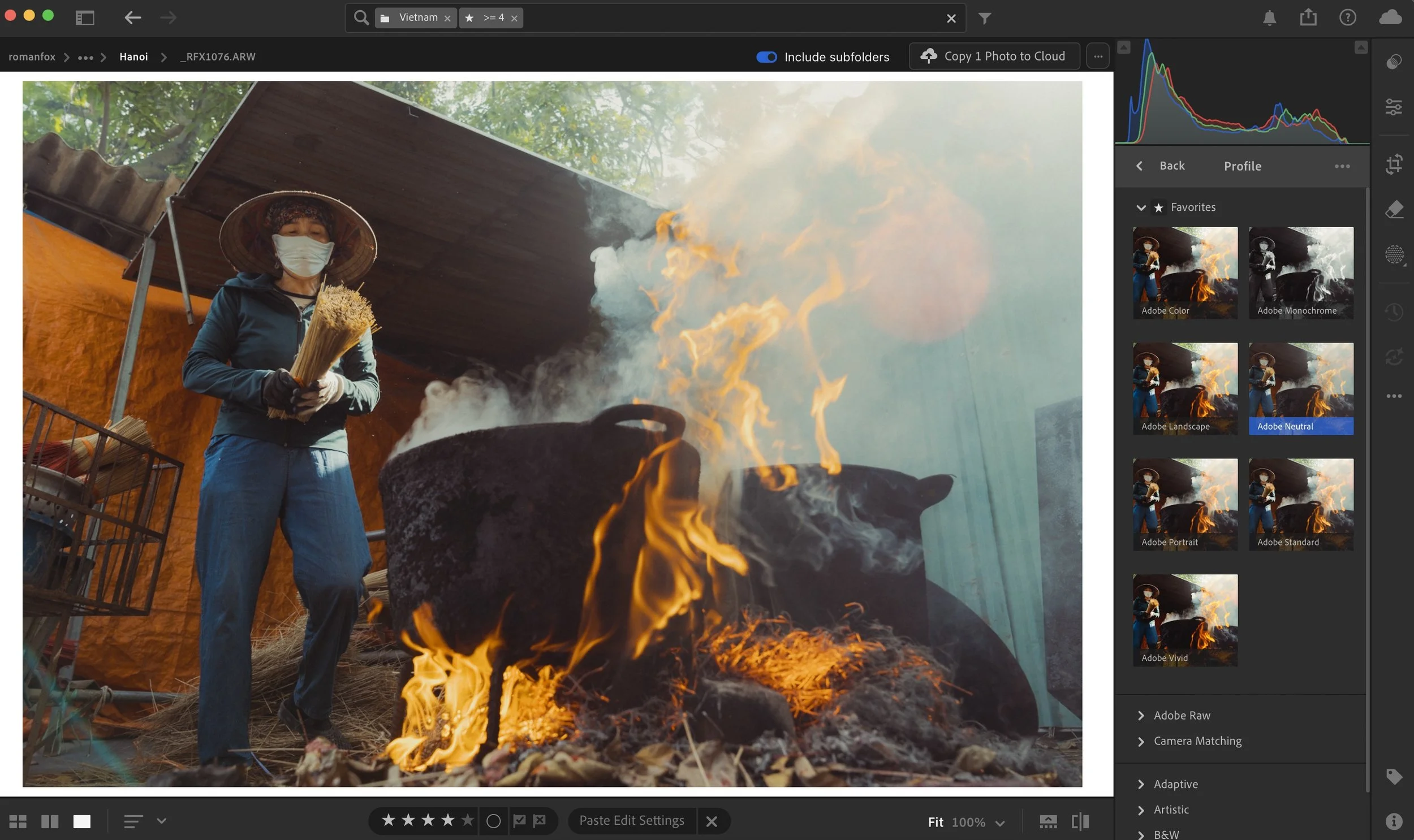Image resolution: width=1414 pixels, height=840 pixels.
Task: Open the Edit sliders panel icon
Action: tap(1394, 106)
